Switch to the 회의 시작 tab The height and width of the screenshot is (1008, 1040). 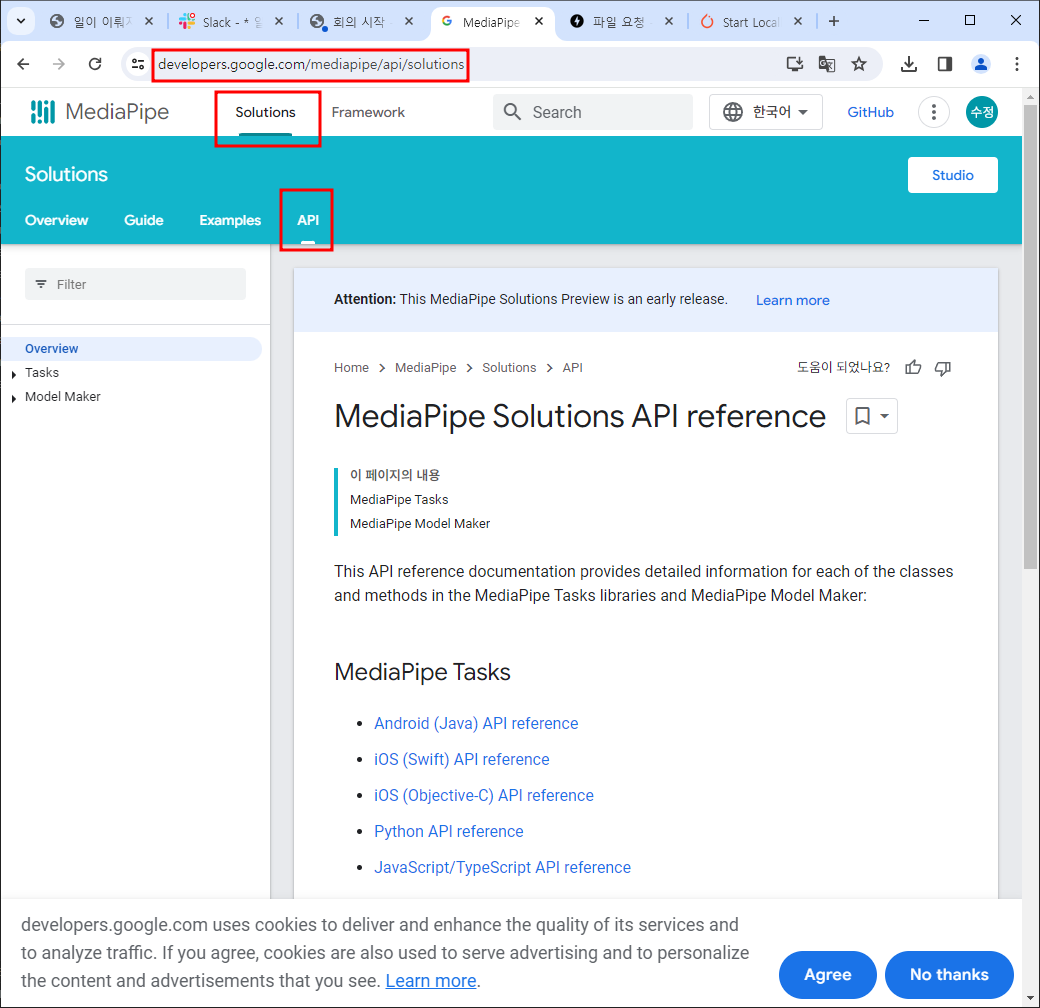(x=359, y=21)
